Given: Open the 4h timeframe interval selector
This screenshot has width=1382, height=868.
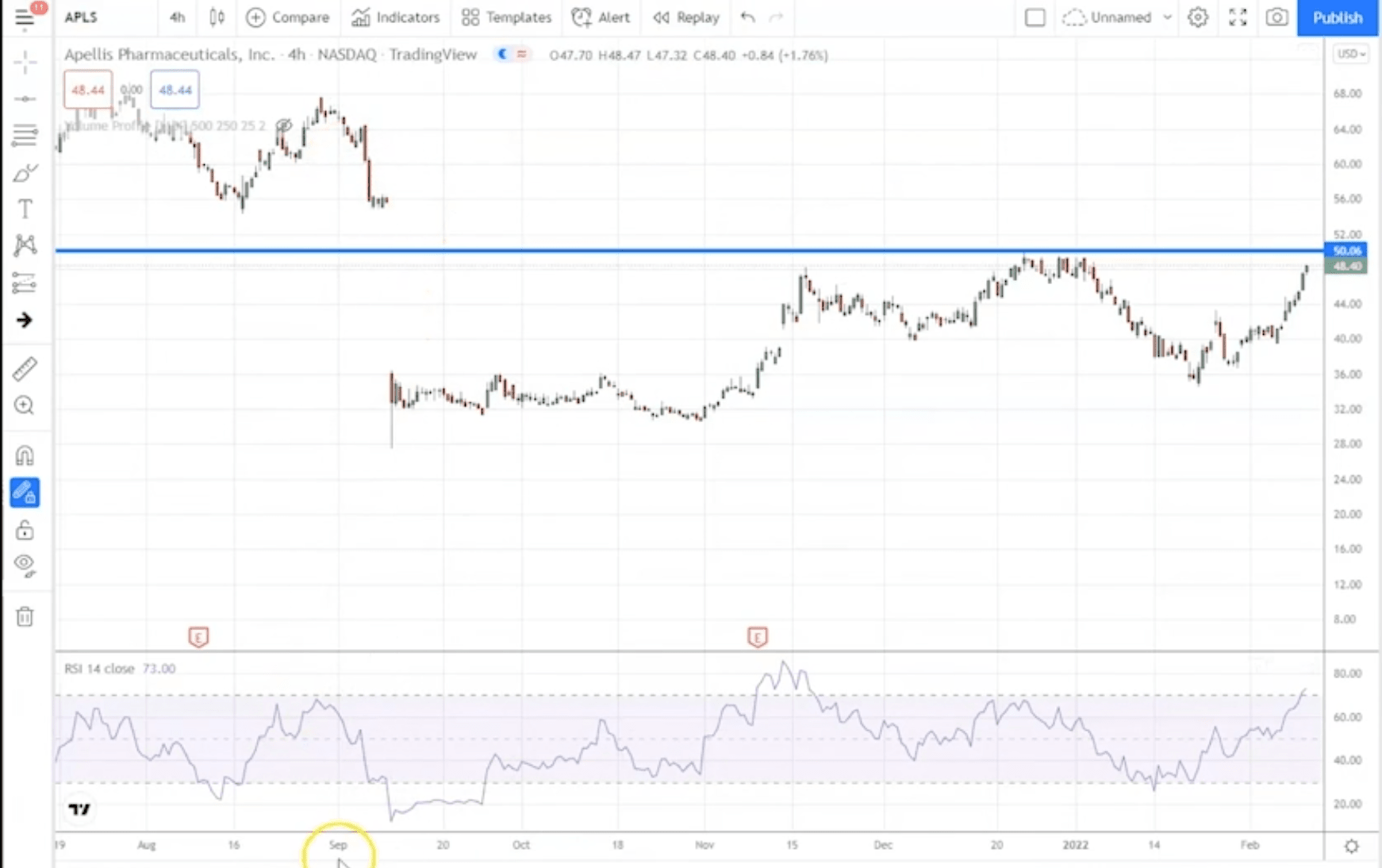Looking at the screenshot, I should click(177, 17).
